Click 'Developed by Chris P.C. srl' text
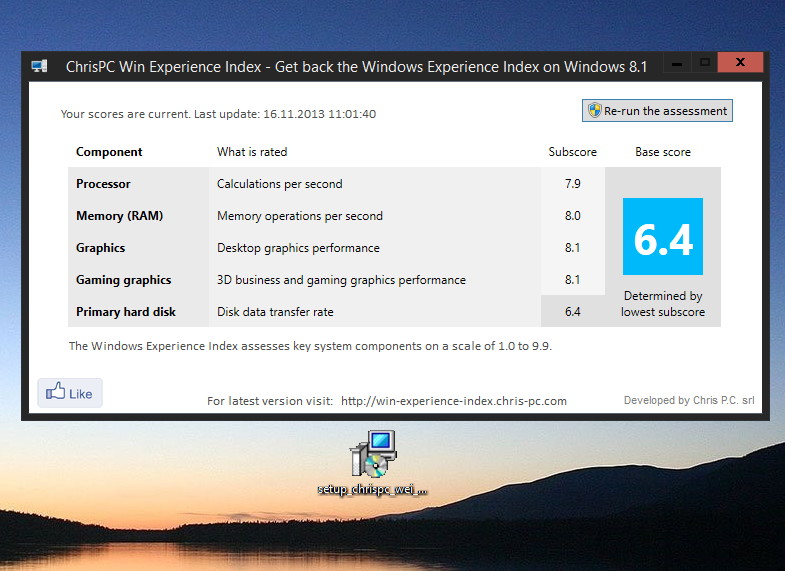Screen dimensions: 785x571 689,400
